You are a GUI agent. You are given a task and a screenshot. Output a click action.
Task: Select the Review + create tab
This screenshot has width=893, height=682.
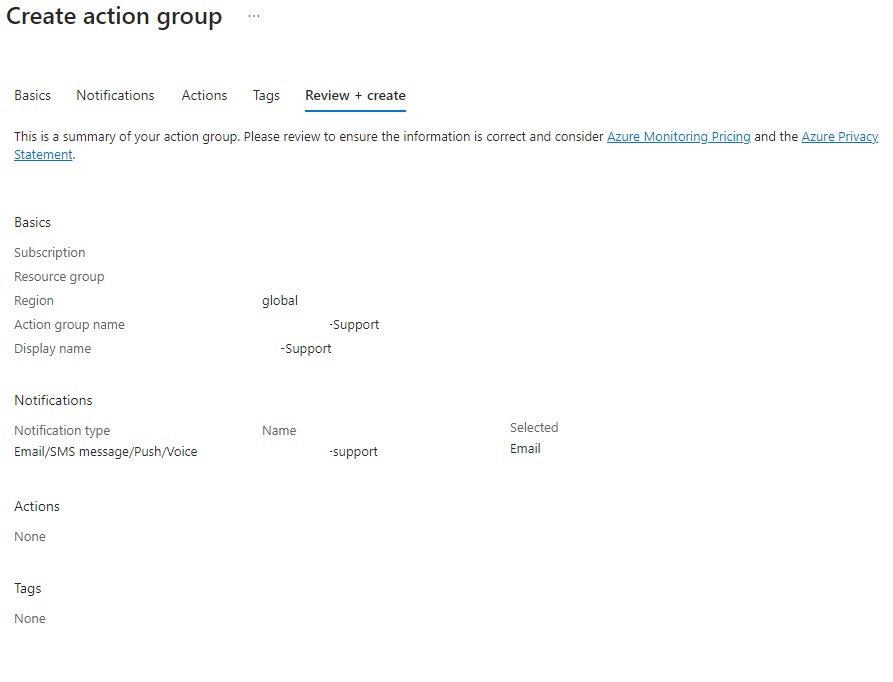click(355, 96)
